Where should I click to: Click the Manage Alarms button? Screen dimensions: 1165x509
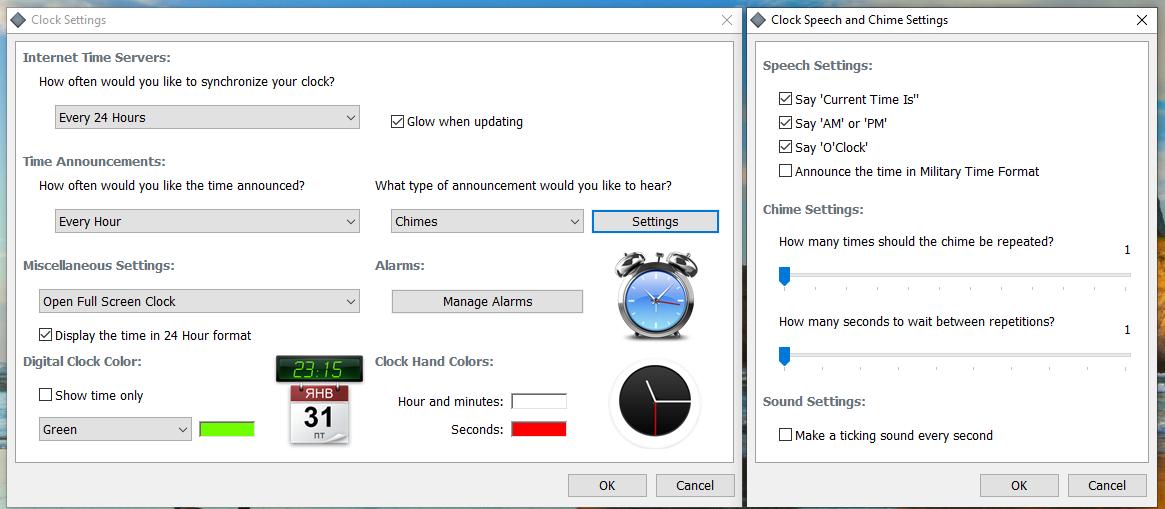coord(487,302)
